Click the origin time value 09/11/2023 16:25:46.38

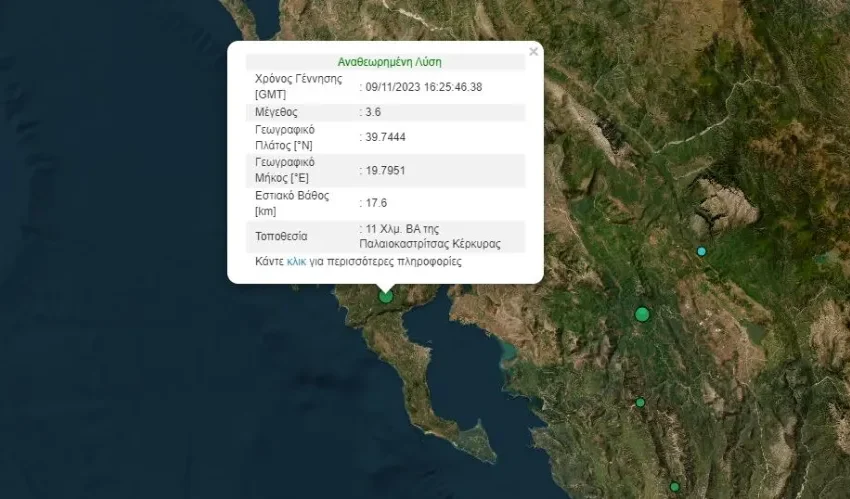[x=424, y=87]
